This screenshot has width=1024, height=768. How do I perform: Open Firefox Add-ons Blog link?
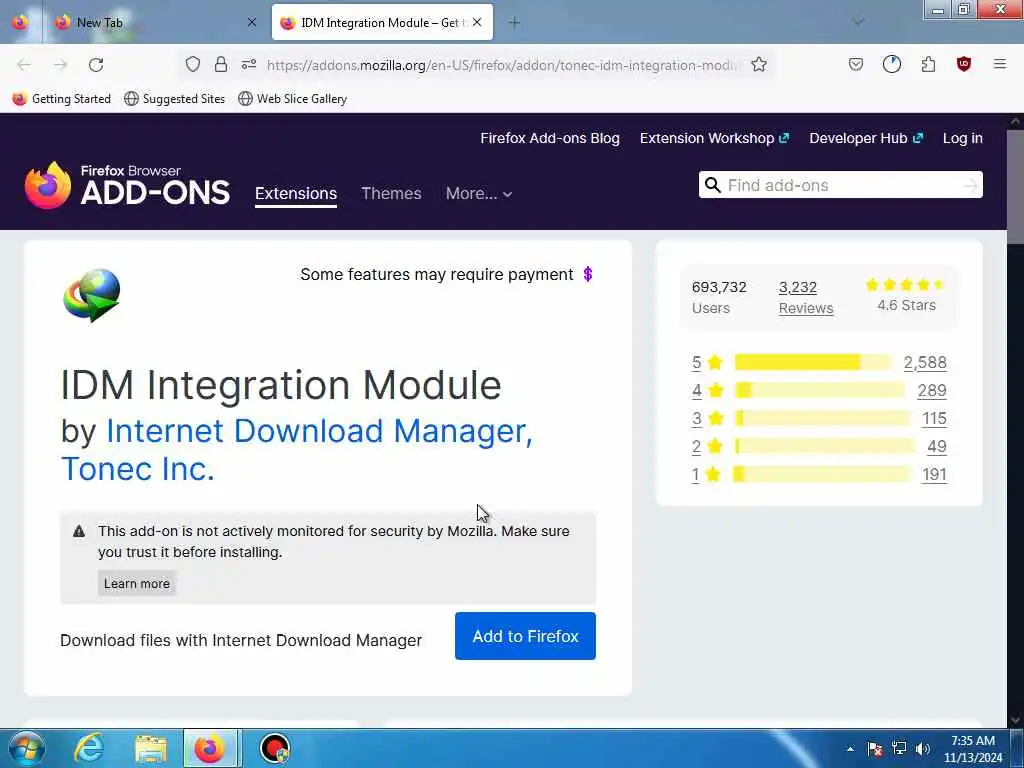[550, 138]
